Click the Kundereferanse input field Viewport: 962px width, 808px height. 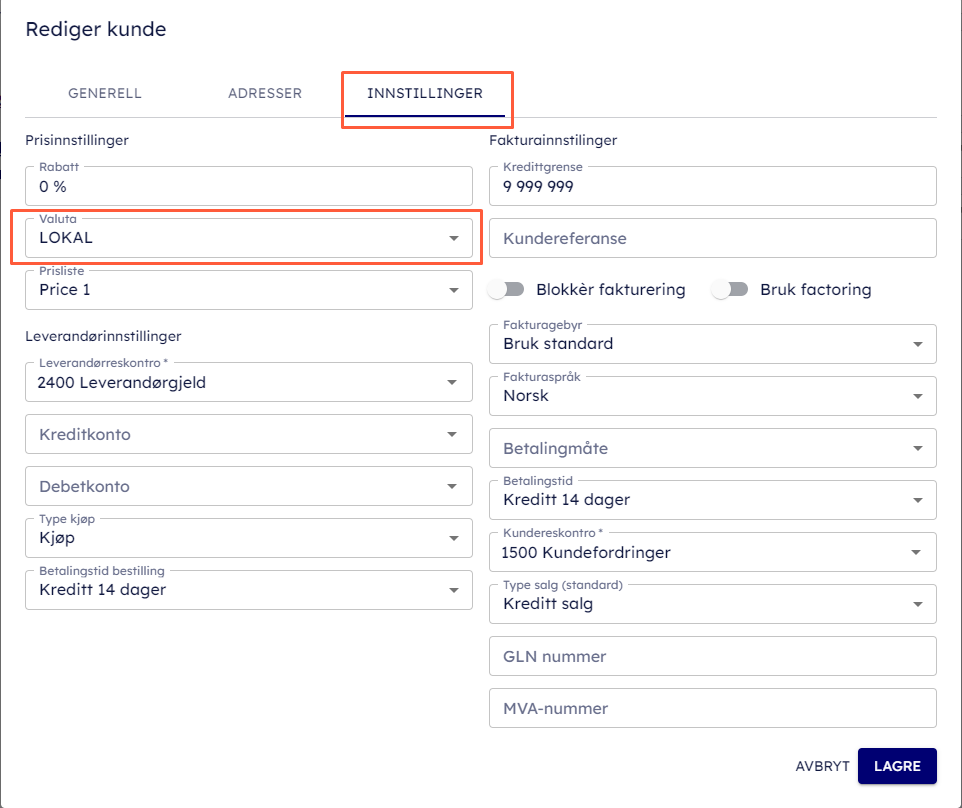click(712, 239)
